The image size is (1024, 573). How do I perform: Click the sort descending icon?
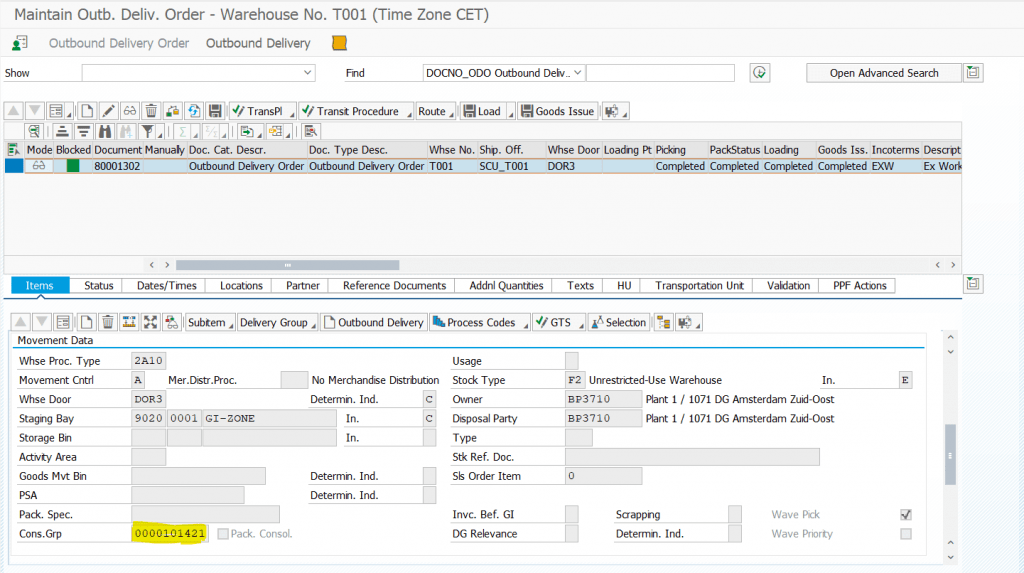tap(84, 131)
